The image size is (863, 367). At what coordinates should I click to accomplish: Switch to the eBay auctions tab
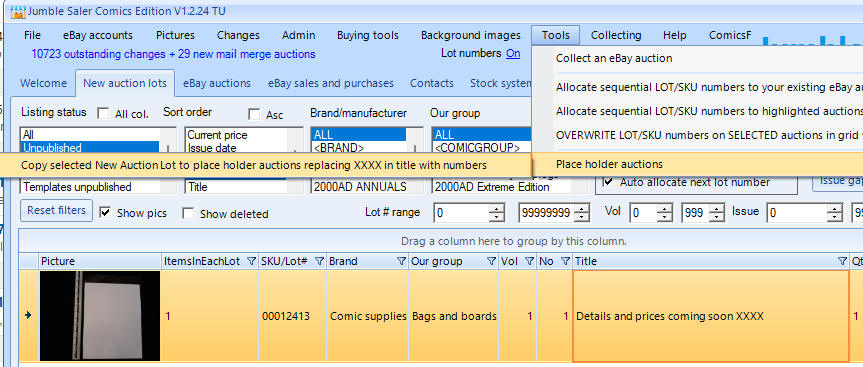pyautogui.click(x=217, y=84)
